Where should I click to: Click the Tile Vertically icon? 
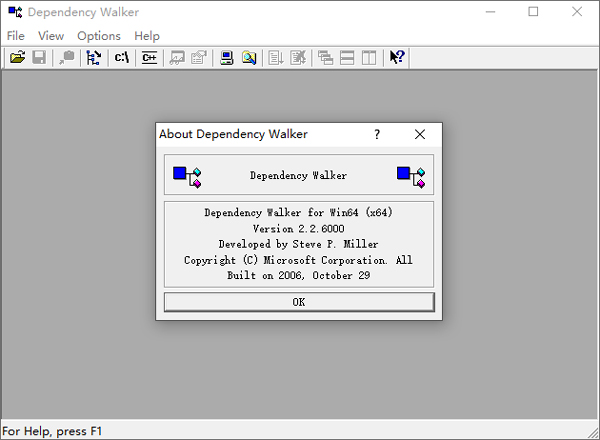coord(369,58)
